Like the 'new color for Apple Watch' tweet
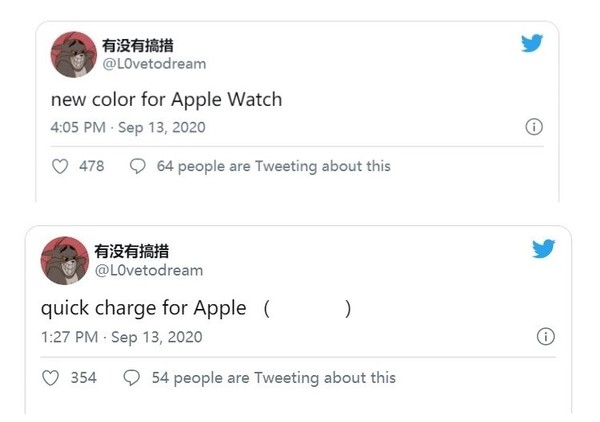Viewport: 600px width, 422px height. pos(58,166)
